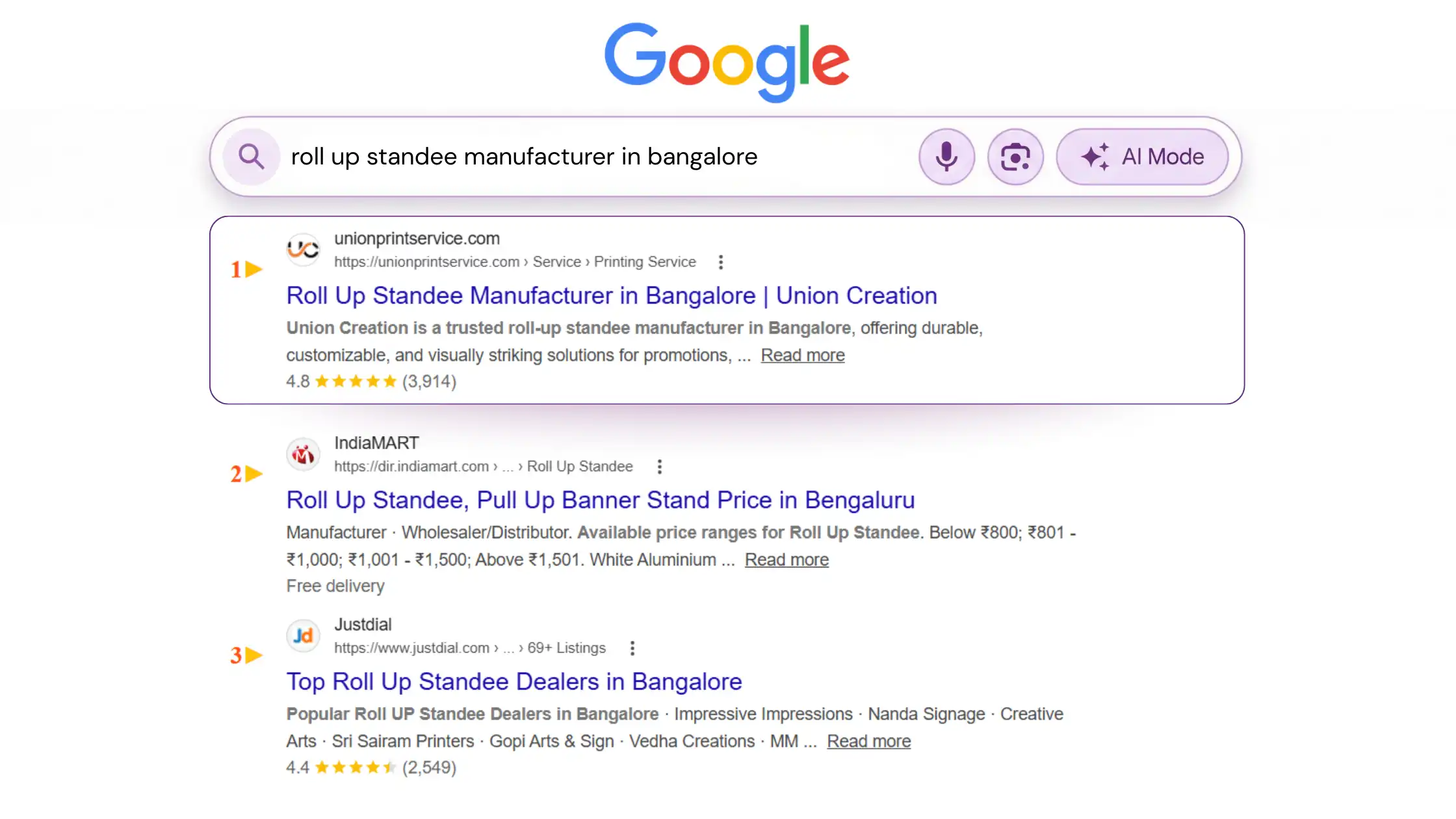Click the Google logo

727,61
